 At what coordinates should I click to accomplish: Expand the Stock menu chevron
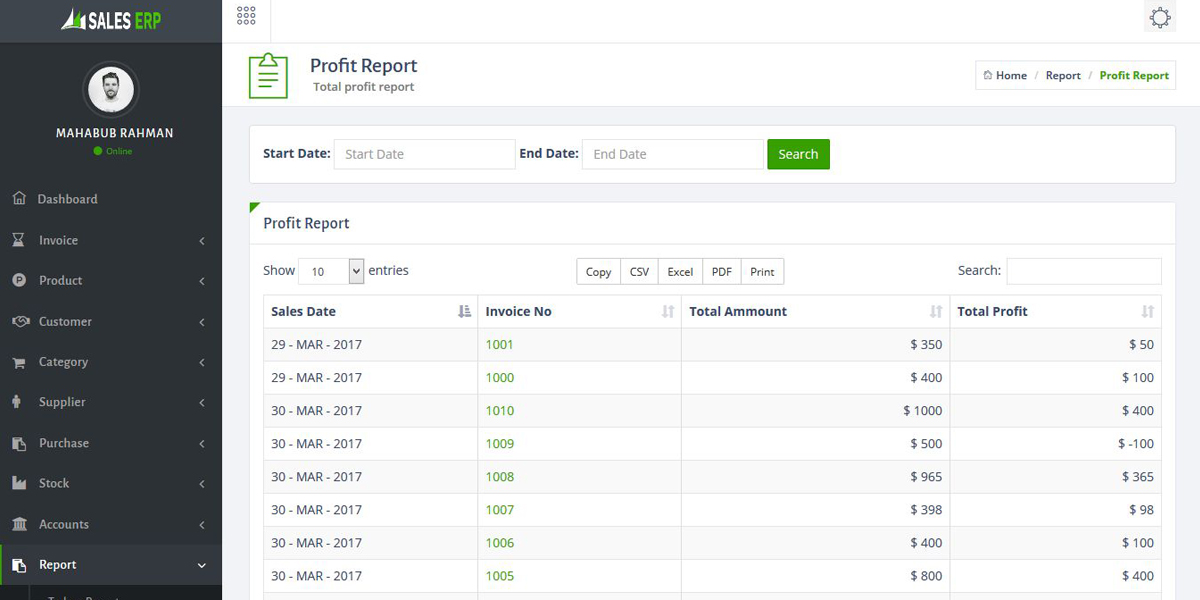tap(202, 484)
